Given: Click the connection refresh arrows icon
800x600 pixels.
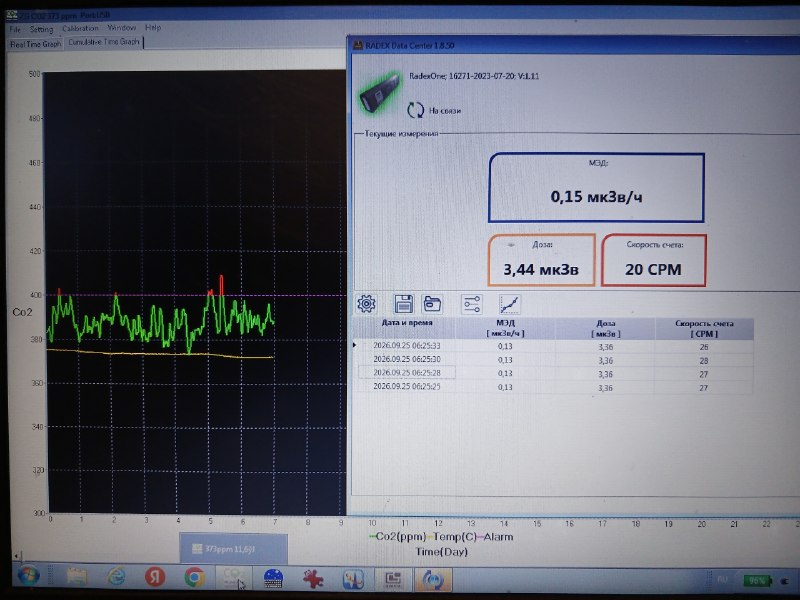Looking at the screenshot, I should (x=416, y=110).
